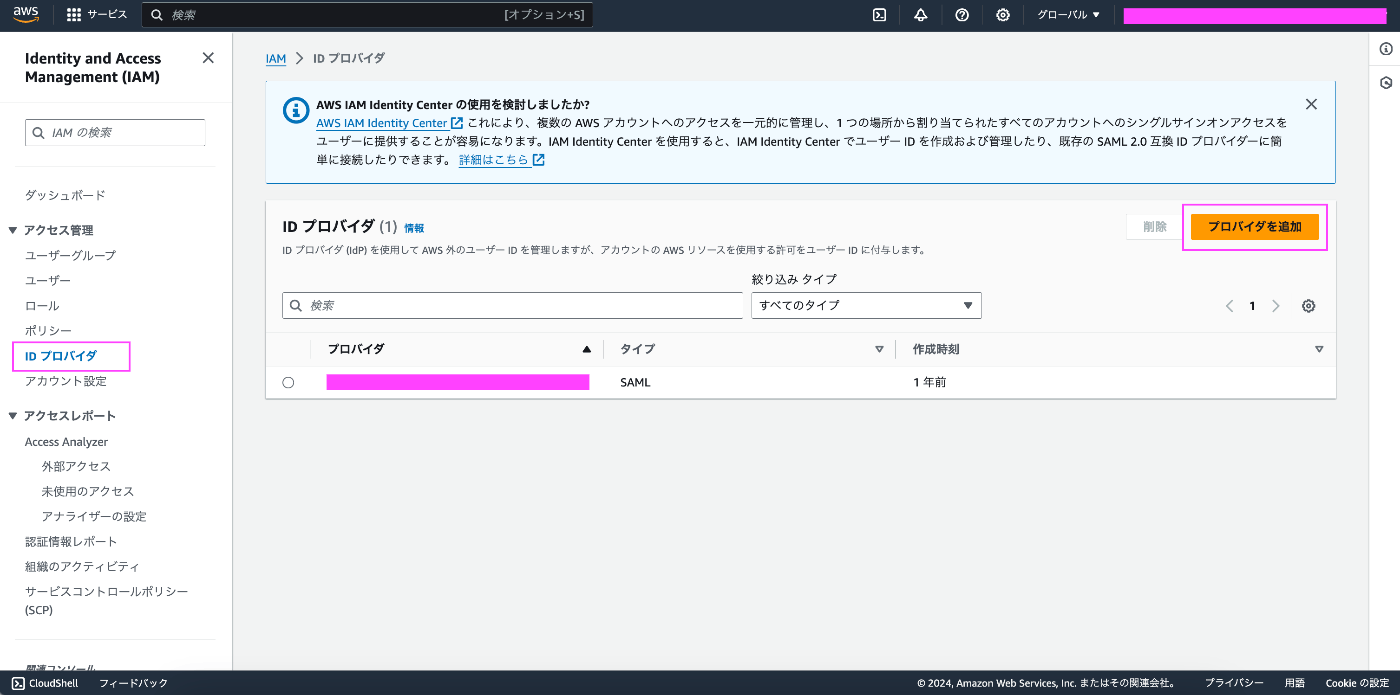Image resolution: width=1400 pixels, height=695 pixels.
Task: Open the AWS IAM Identity Center link
Action: 389,123
